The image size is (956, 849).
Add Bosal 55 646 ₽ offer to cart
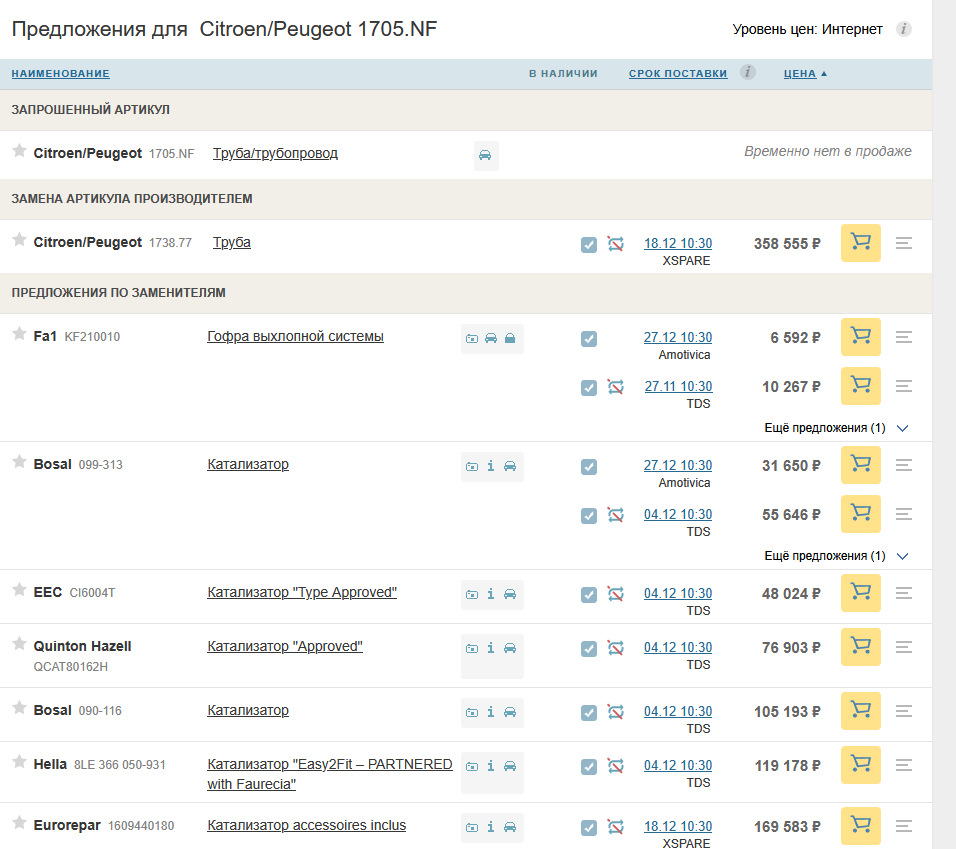coord(860,514)
